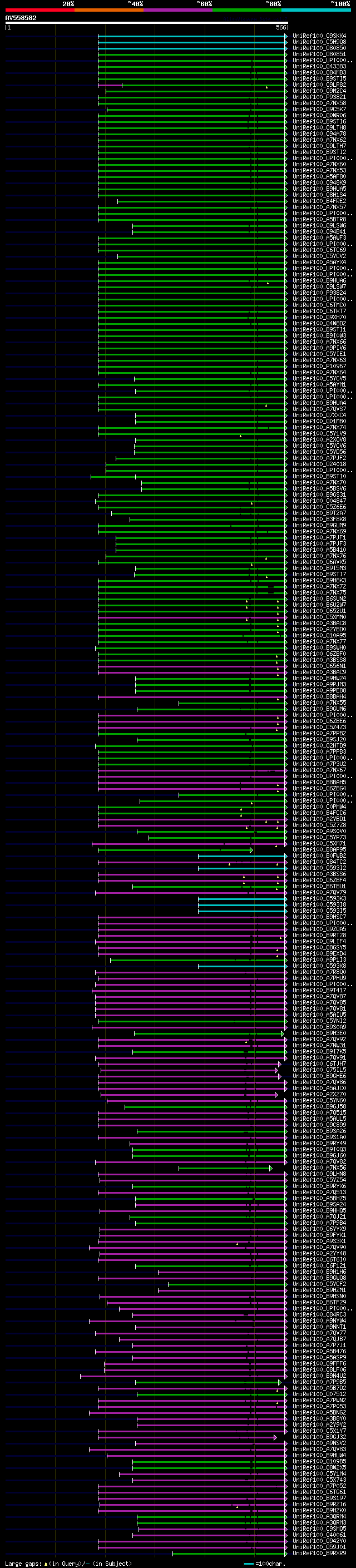Select hit label UniRef100_O80850
Image resolution: width=356 pixels, height=1568 pixels.
(319, 48)
